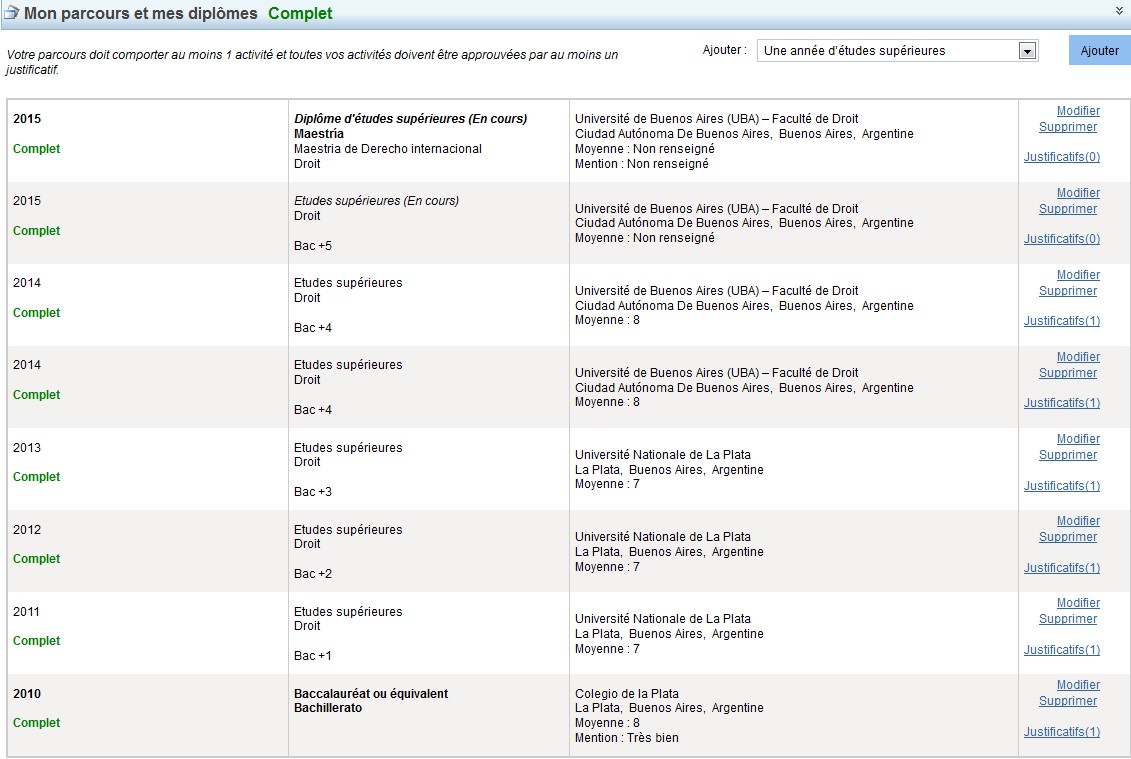Click 'Moyenne : 7' in the 2011 row

(x=607, y=649)
